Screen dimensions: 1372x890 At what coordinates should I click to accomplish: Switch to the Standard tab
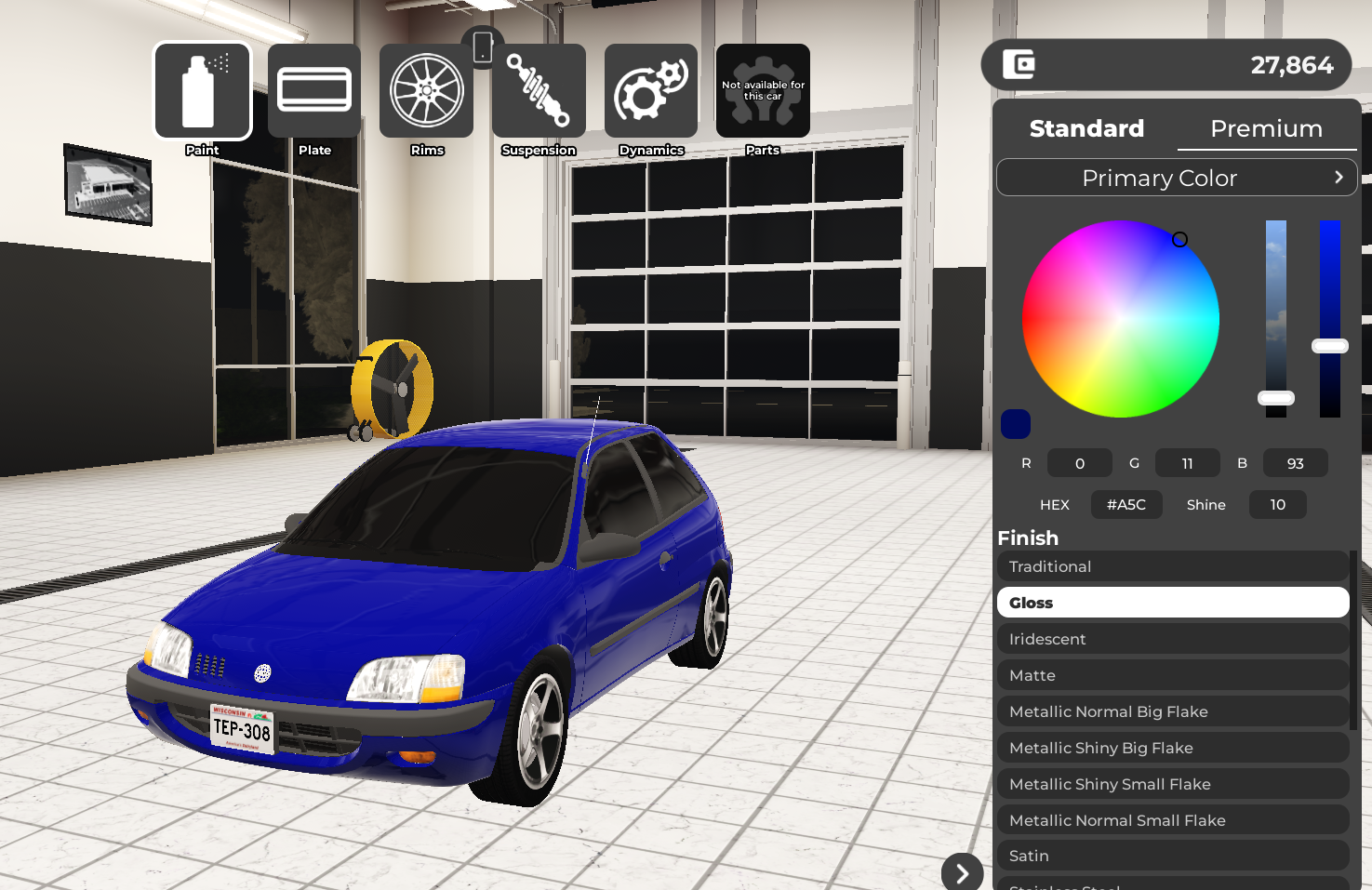[1086, 128]
